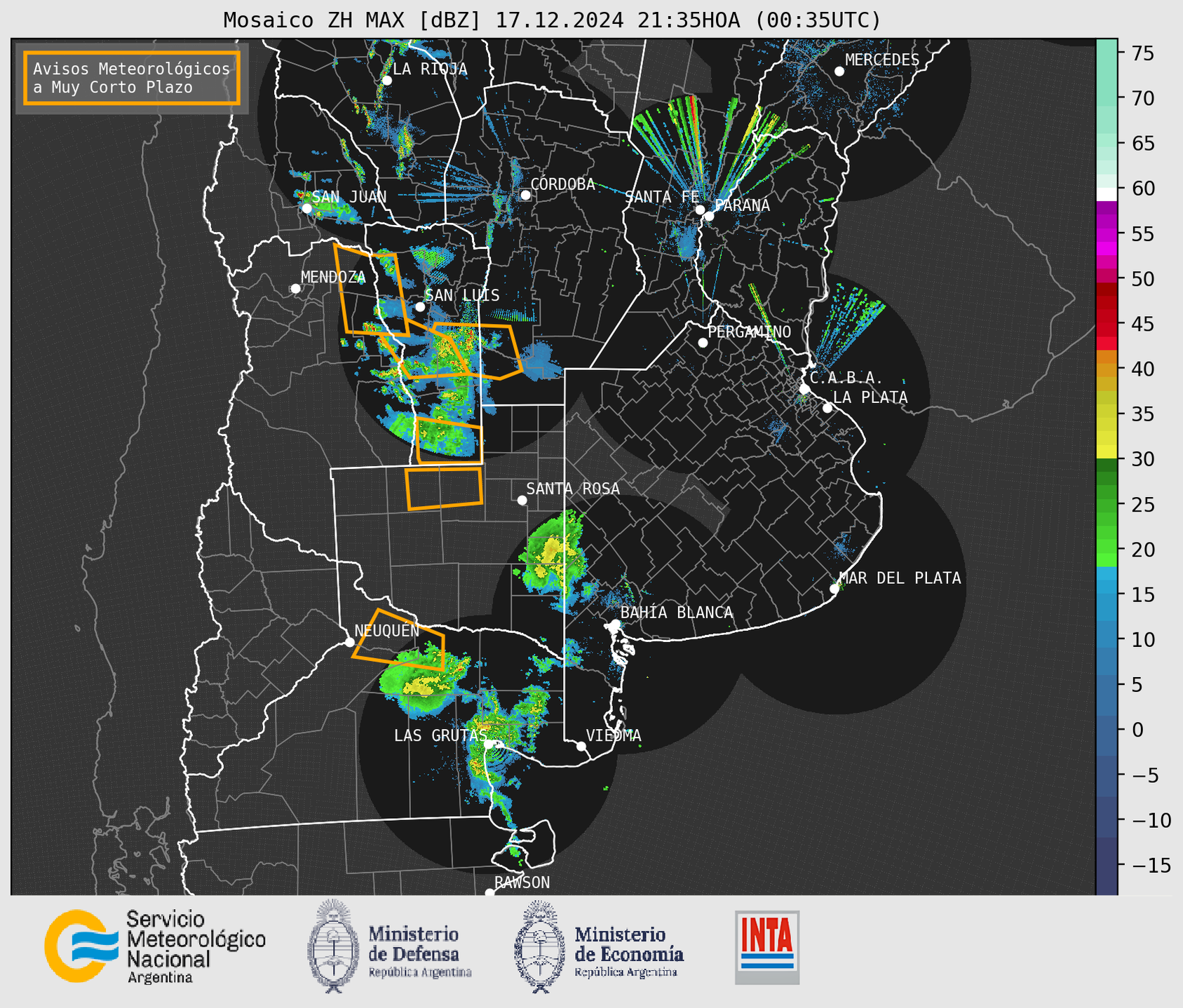The height and width of the screenshot is (1008, 1183).
Task: Click the PERGAMINO city label
Action: 749,332
